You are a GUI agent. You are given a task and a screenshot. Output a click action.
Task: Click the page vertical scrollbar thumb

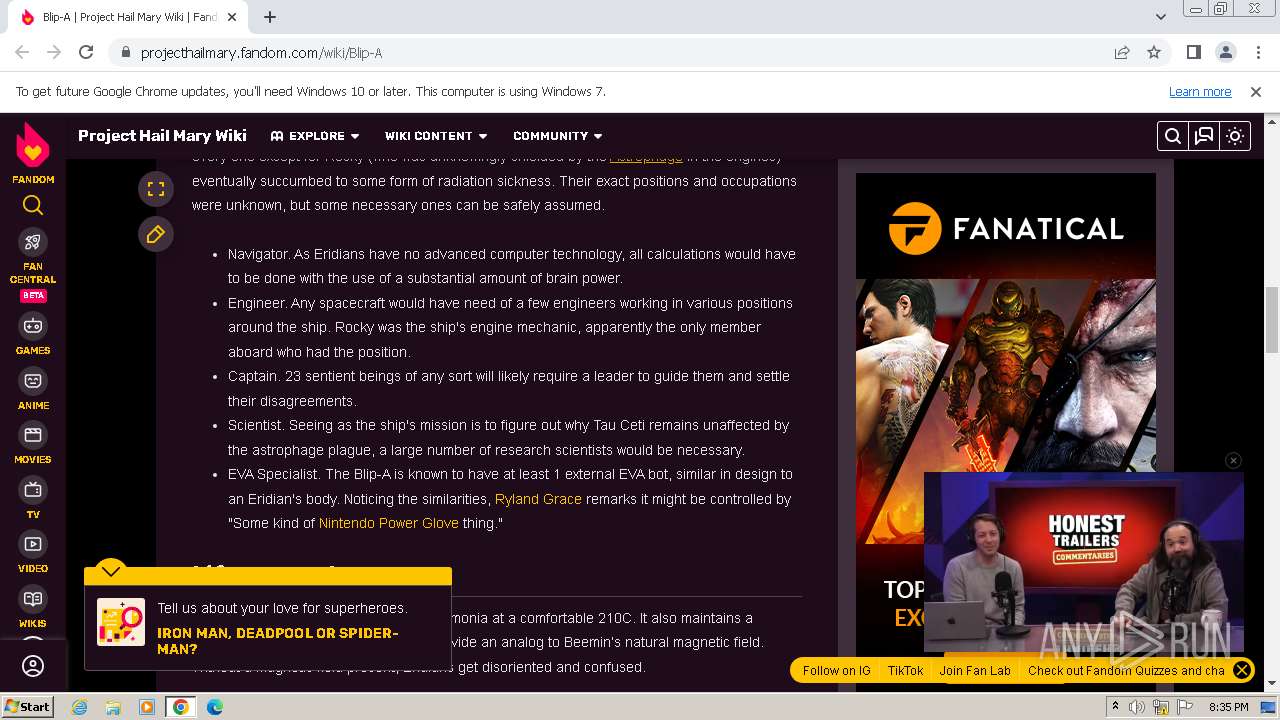pos(1272,318)
